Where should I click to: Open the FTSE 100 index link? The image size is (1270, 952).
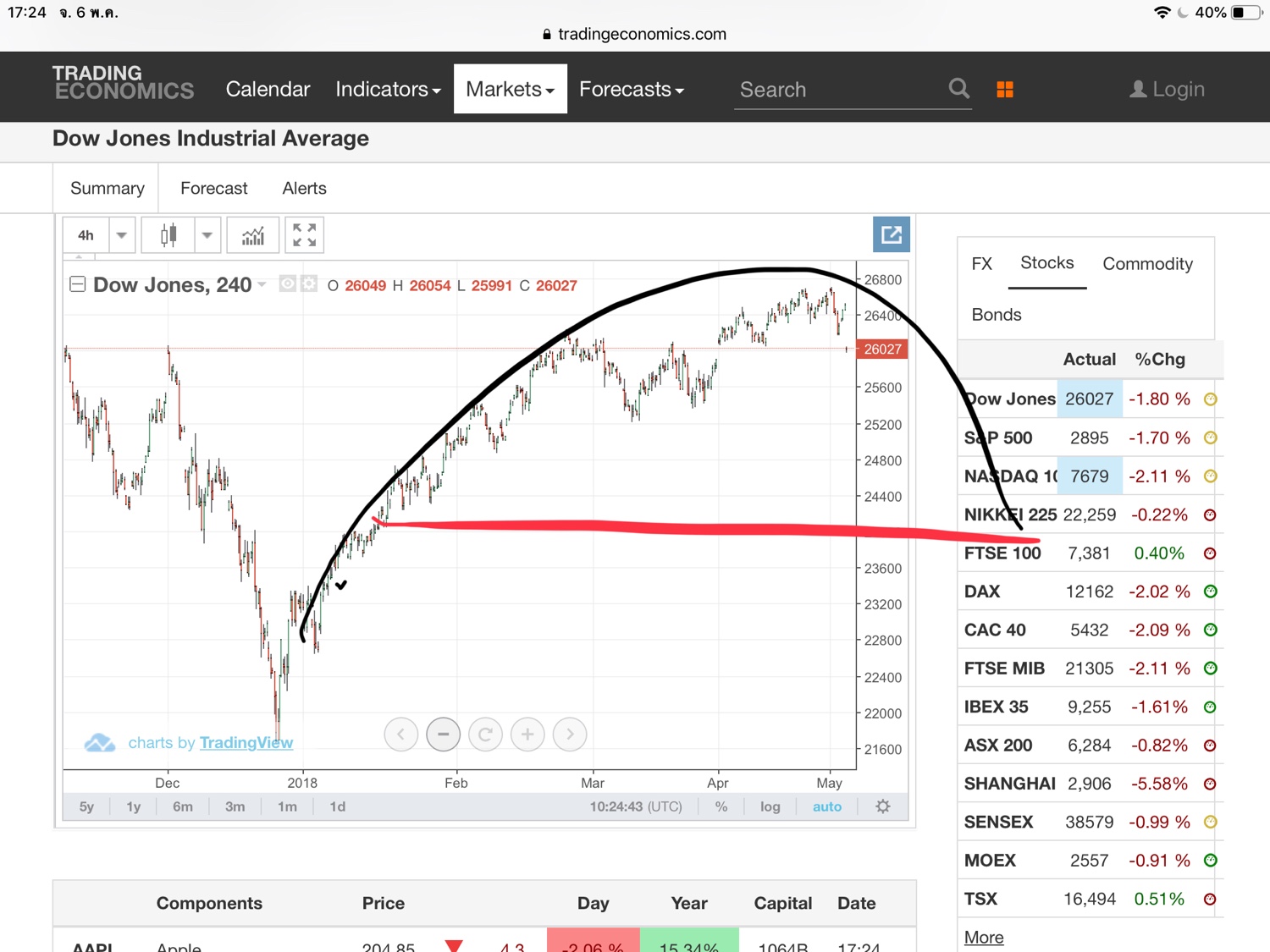pos(1002,553)
